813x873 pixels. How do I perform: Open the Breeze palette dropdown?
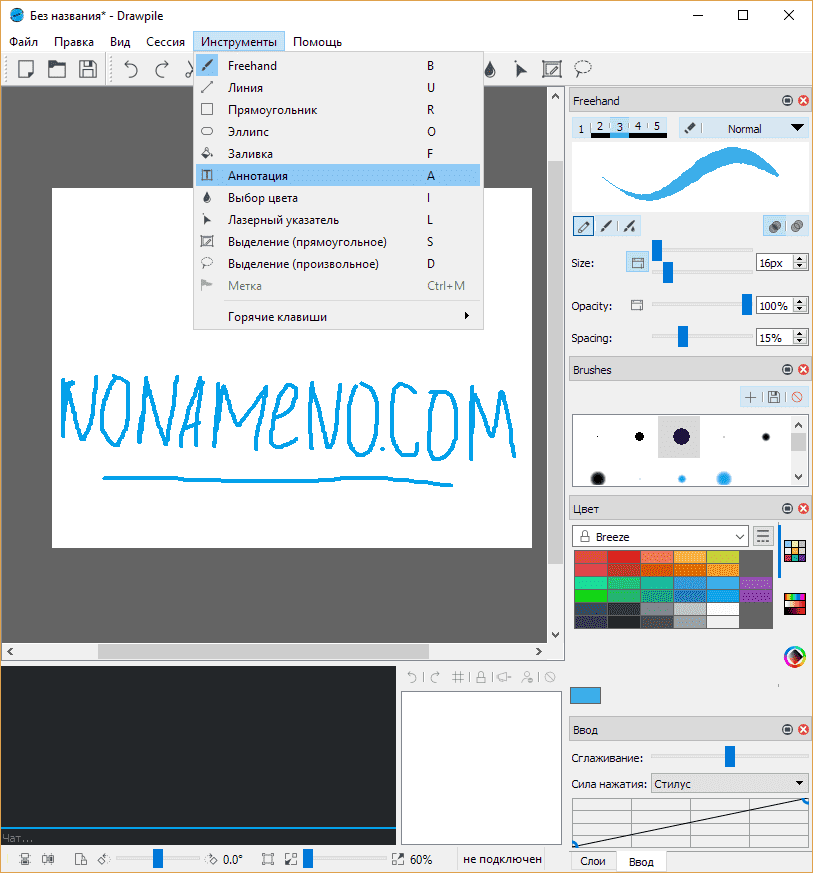[660, 537]
